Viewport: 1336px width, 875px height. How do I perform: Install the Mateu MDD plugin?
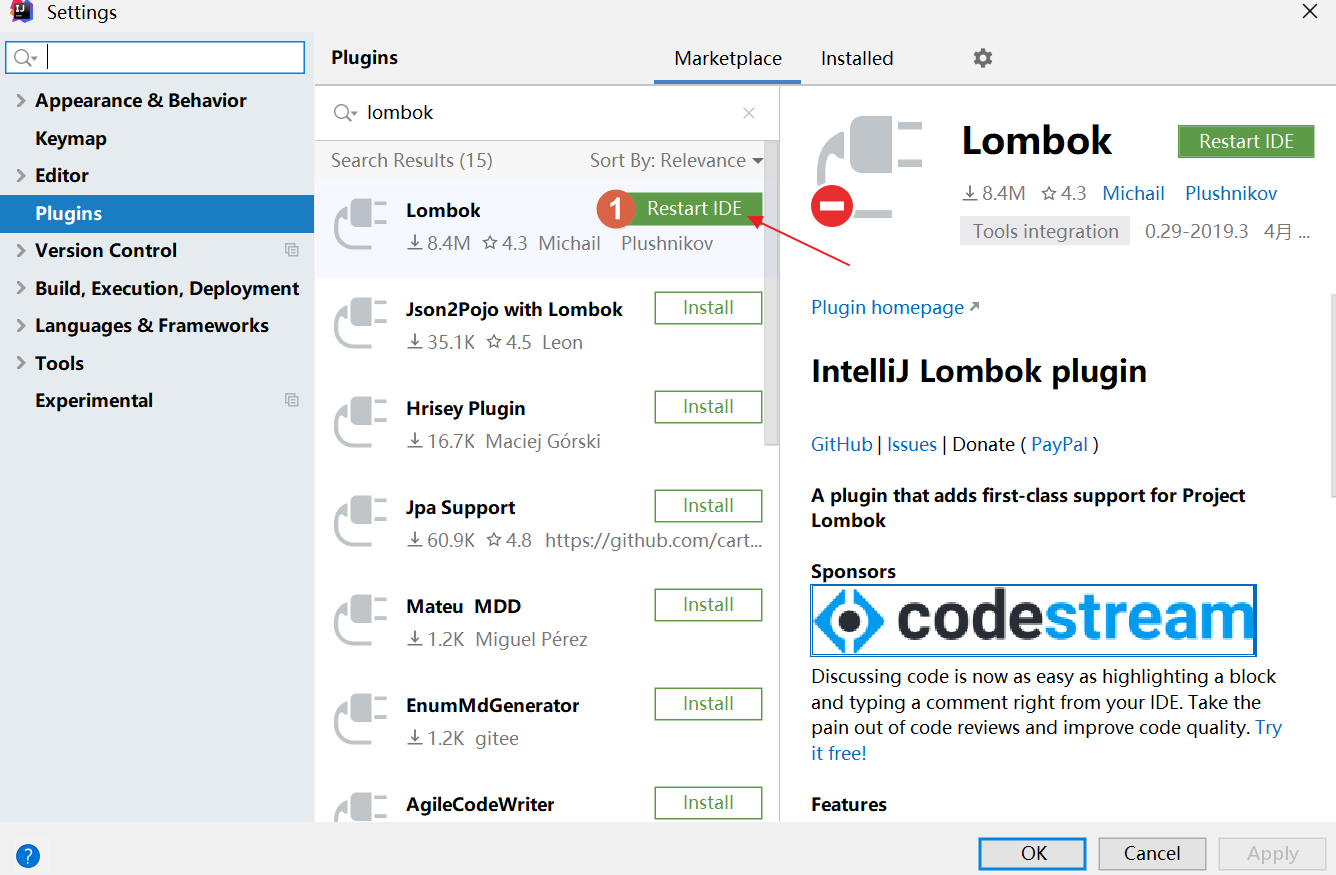point(708,605)
